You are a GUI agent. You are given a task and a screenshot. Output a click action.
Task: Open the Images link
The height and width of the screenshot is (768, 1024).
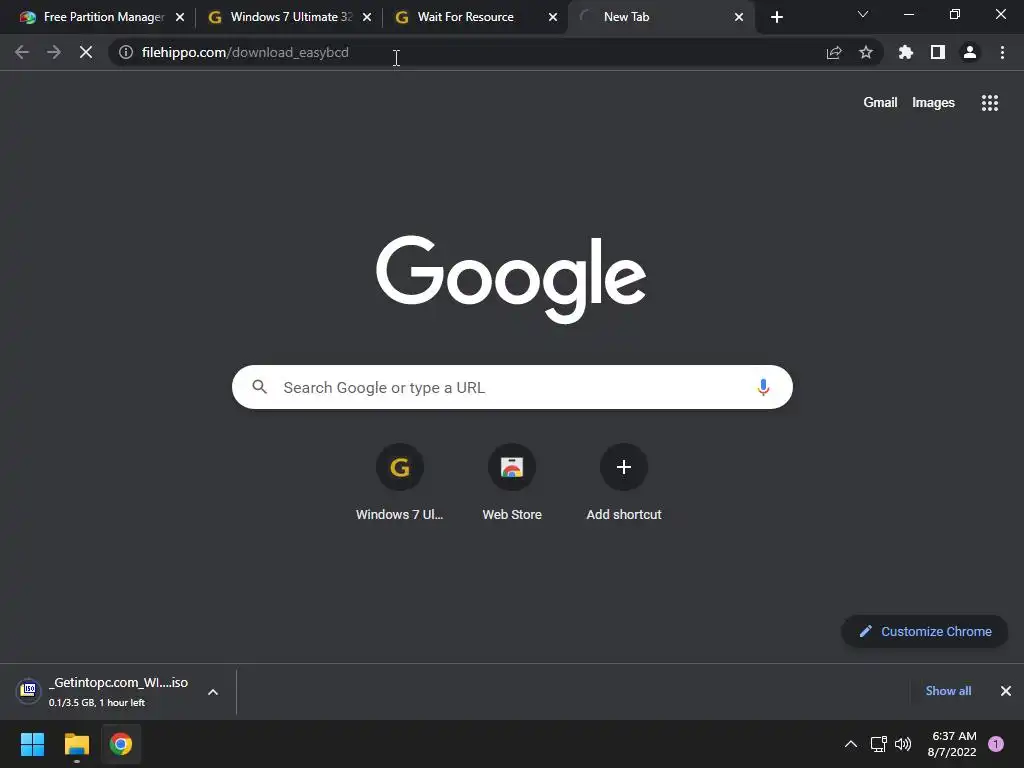point(933,103)
